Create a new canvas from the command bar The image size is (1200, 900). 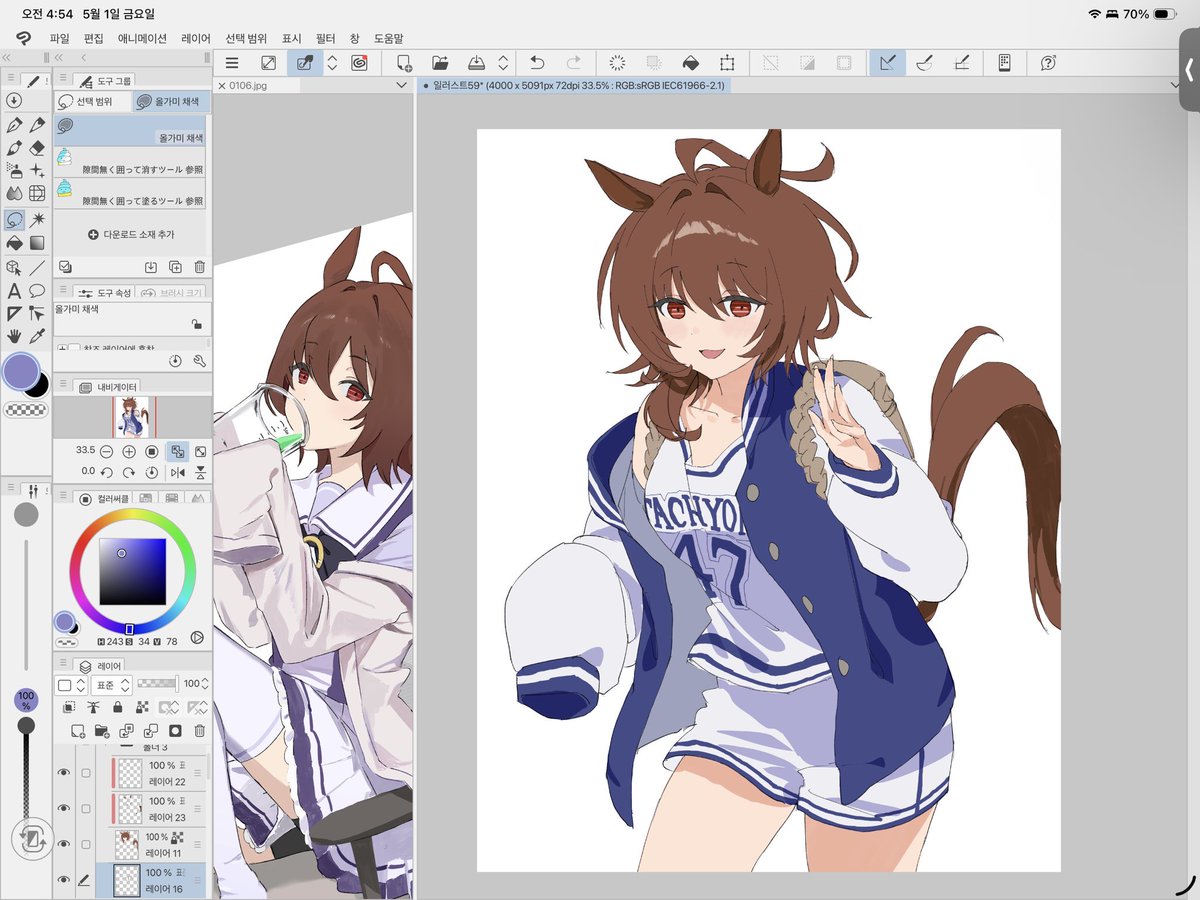click(x=404, y=63)
